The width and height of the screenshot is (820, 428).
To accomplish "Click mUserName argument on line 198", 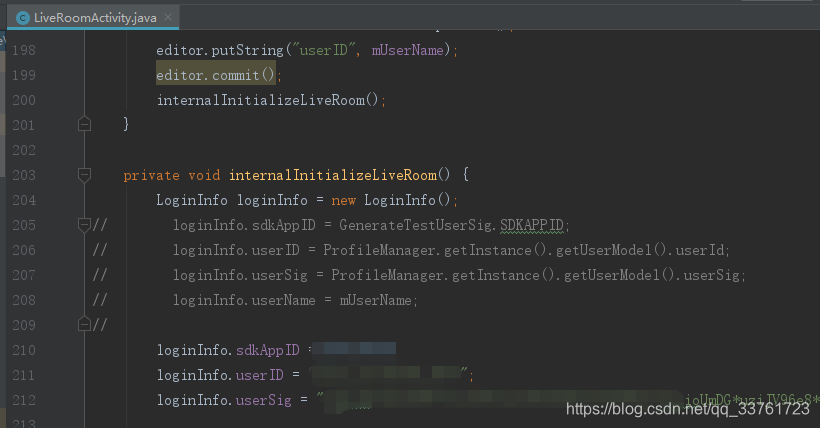I will pos(408,50).
